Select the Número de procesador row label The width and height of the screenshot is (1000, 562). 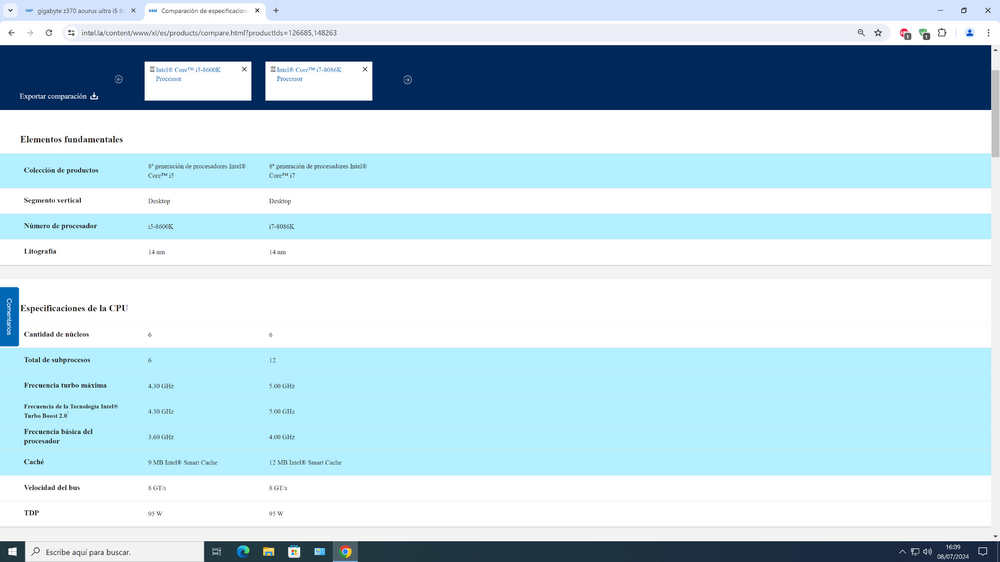[61, 226]
